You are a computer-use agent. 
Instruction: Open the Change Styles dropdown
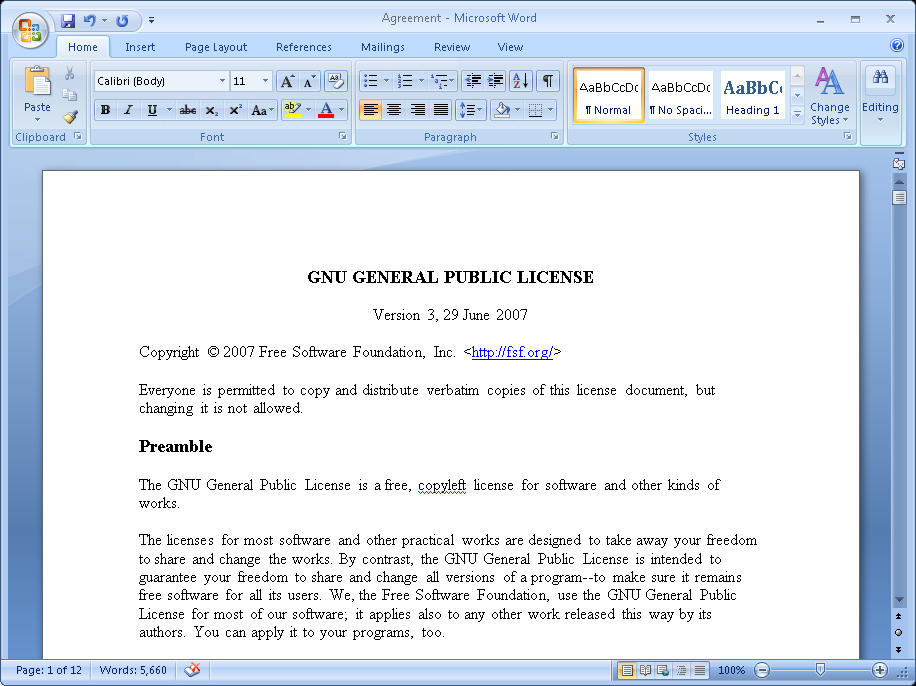(x=829, y=97)
